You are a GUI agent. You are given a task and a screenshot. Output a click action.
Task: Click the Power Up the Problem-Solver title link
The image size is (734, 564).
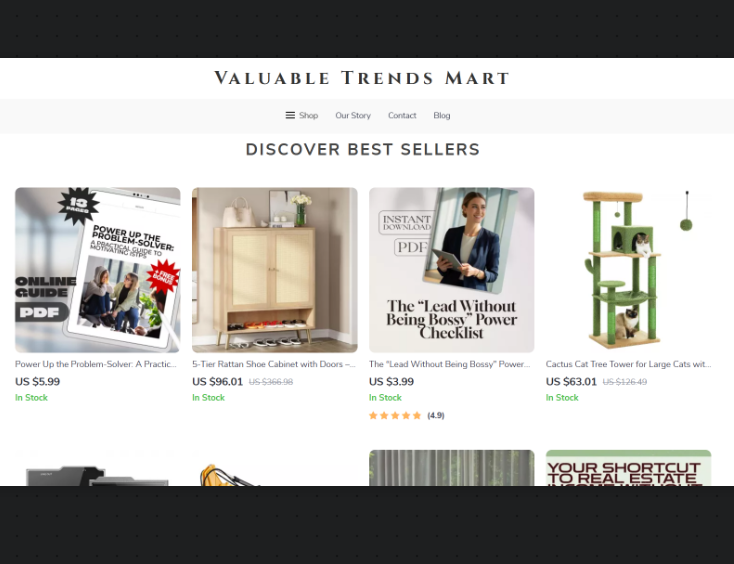click(95, 364)
